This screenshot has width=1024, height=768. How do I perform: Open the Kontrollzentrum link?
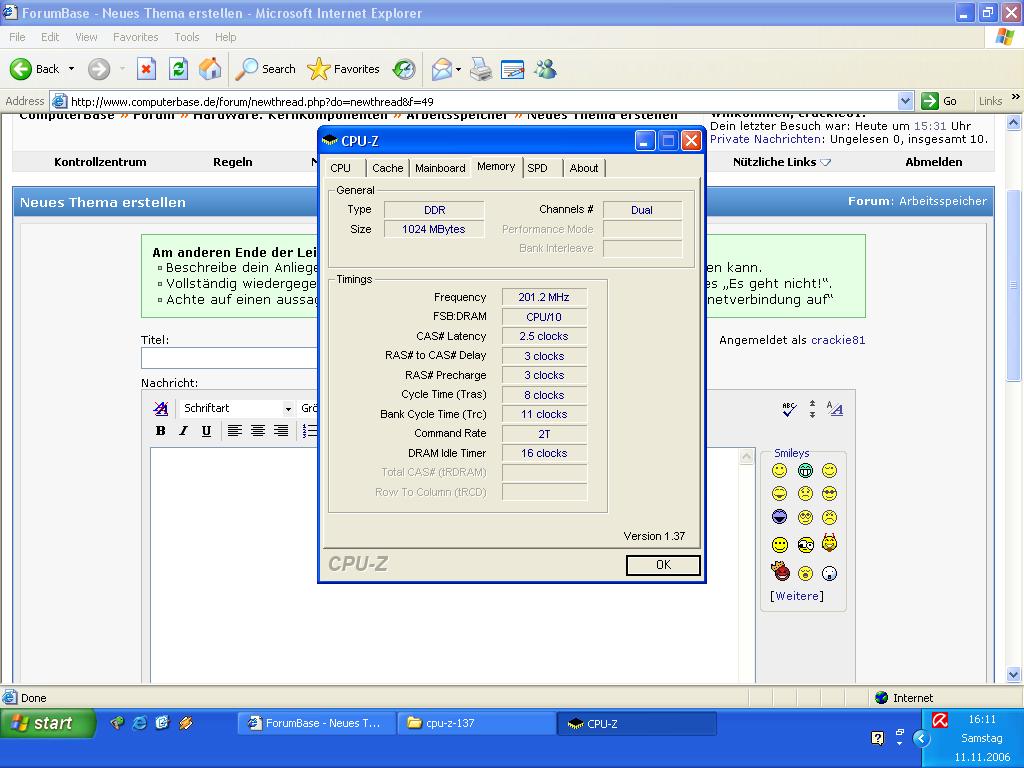(100, 162)
